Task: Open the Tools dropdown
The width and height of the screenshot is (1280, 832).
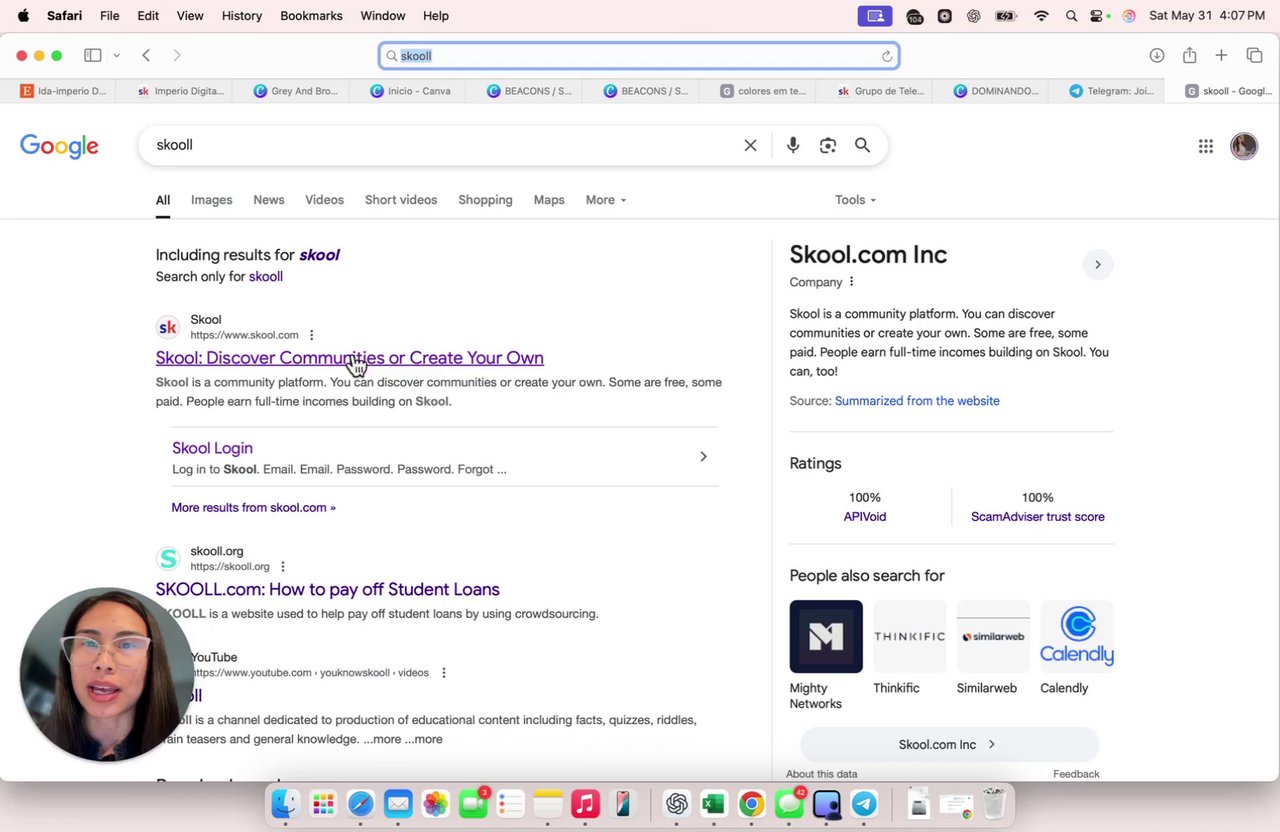Action: pyautogui.click(x=855, y=200)
